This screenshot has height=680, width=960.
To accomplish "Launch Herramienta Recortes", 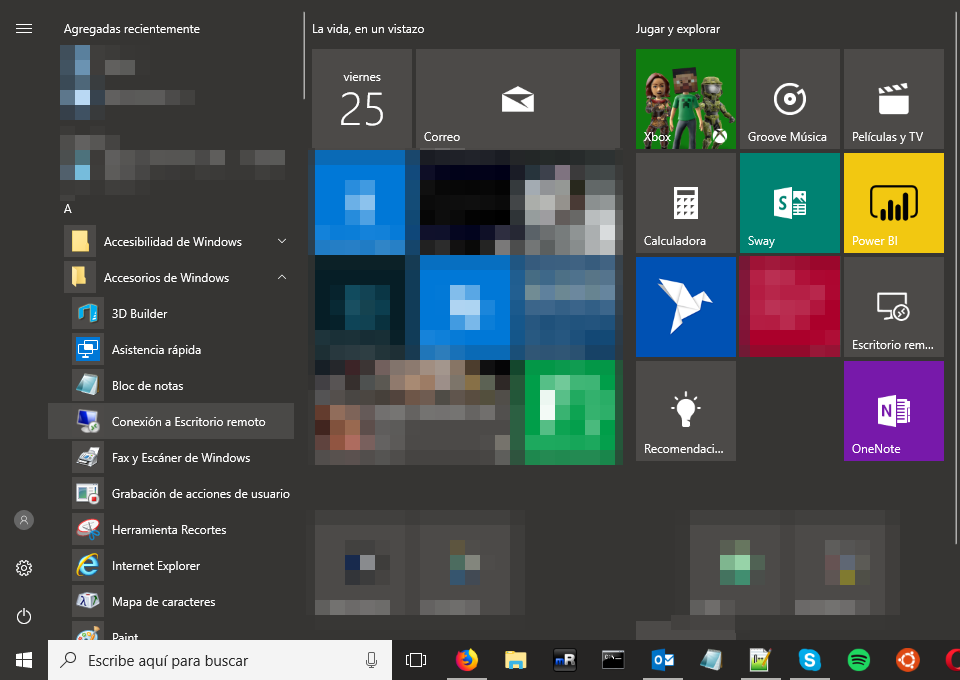I will [x=171, y=530].
